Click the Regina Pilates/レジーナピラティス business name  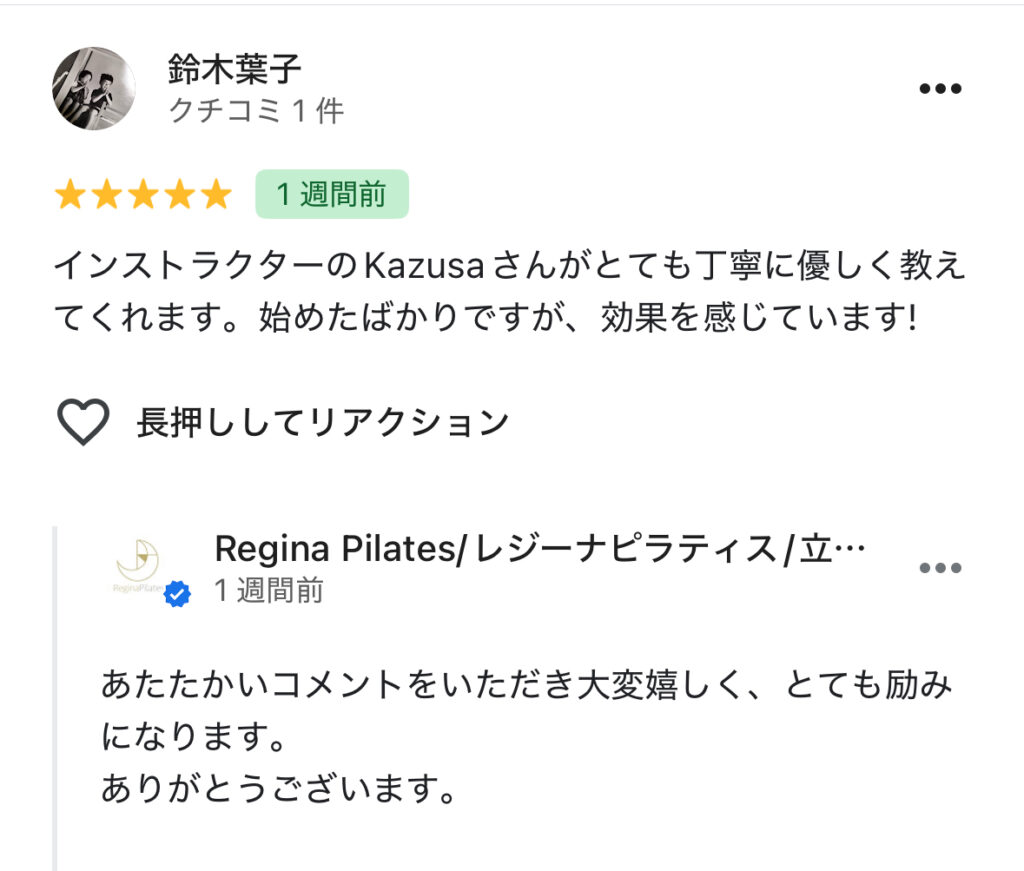point(539,548)
